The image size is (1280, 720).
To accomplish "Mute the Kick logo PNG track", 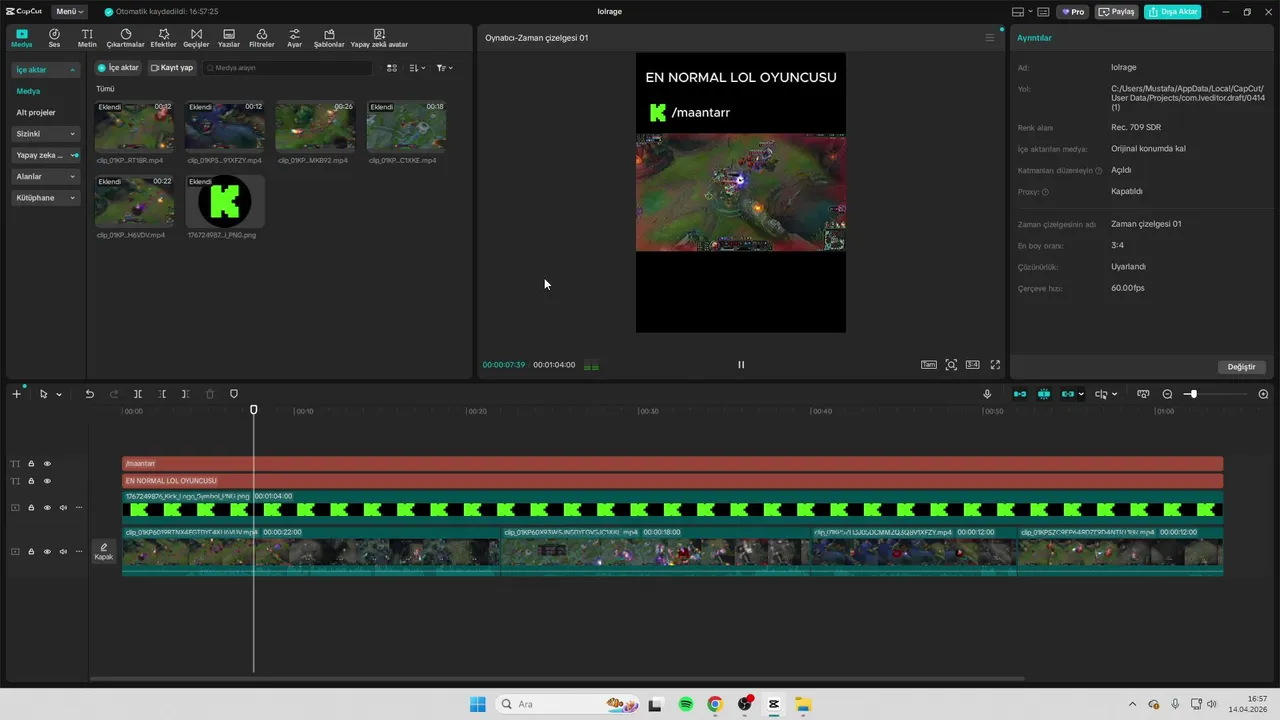I will (63, 508).
